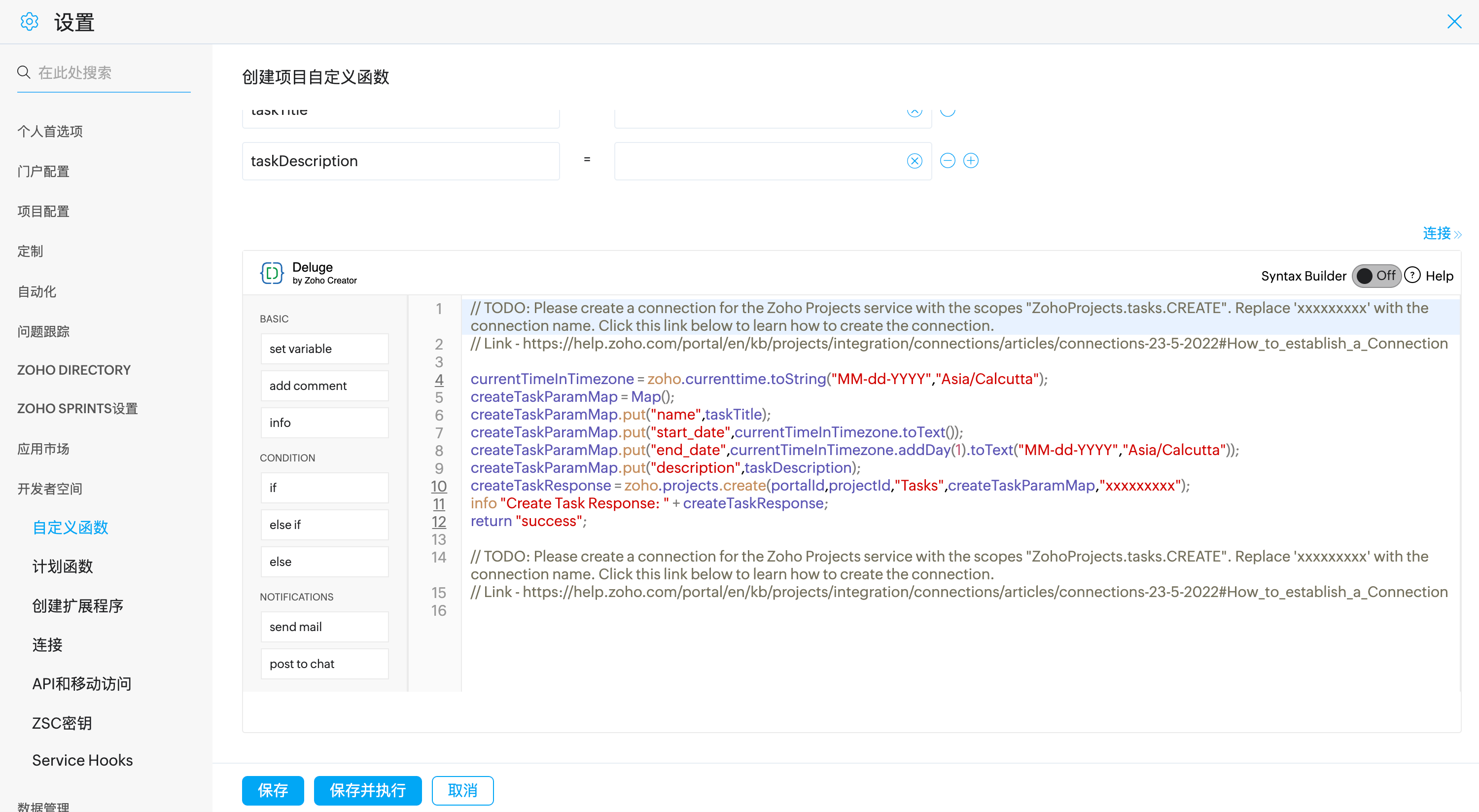Expand the 开发者空间 section
This screenshot has height=812, width=1479.
point(50,489)
